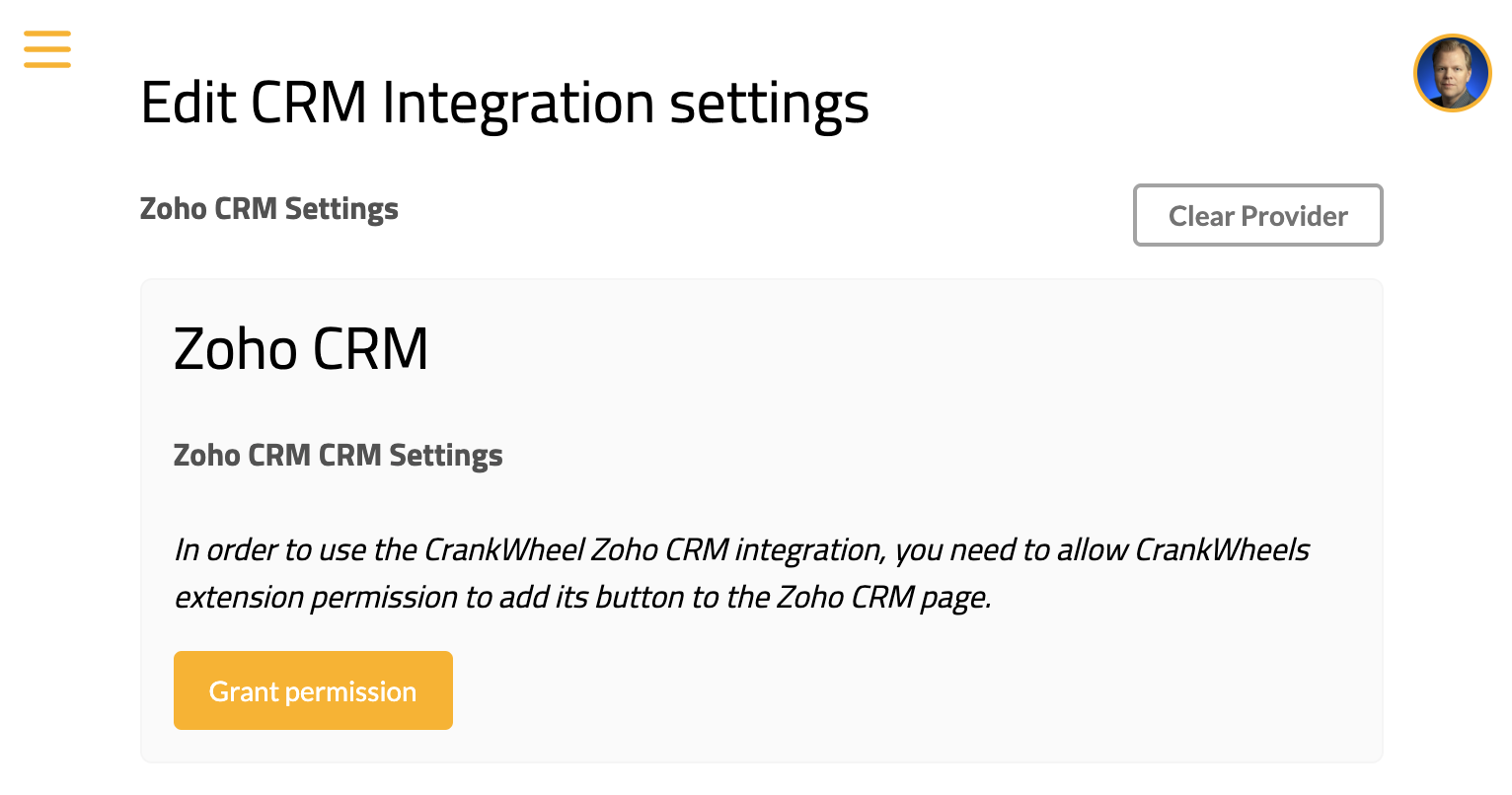Click the word Edit in the page title
The image size is (1512, 795).
(x=189, y=103)
